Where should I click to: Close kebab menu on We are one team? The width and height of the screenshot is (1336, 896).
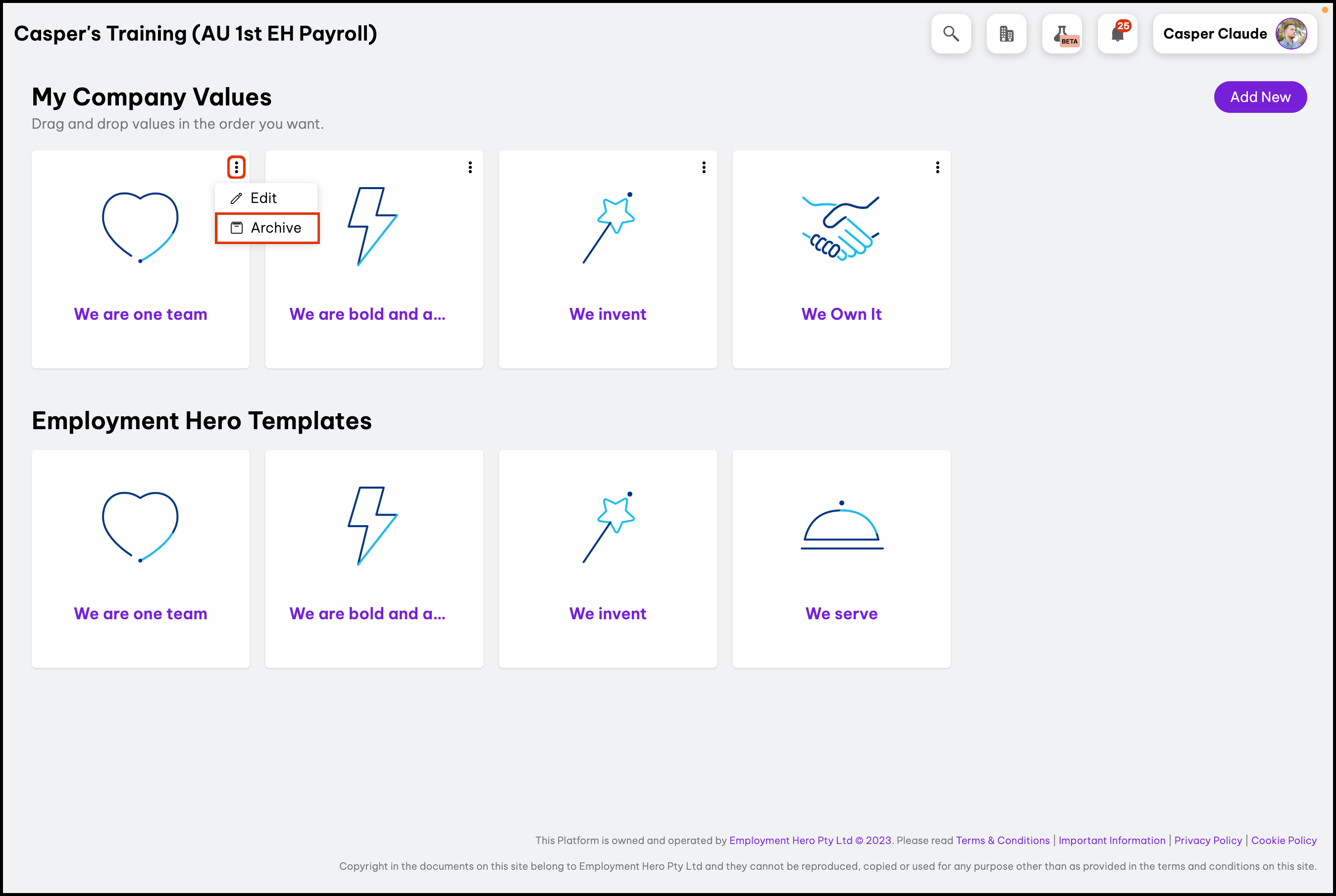236,167
